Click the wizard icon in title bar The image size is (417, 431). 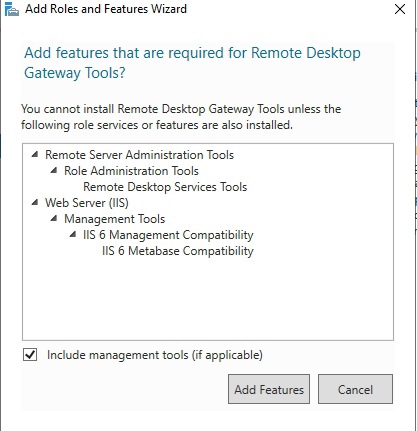tap(12, 9)
